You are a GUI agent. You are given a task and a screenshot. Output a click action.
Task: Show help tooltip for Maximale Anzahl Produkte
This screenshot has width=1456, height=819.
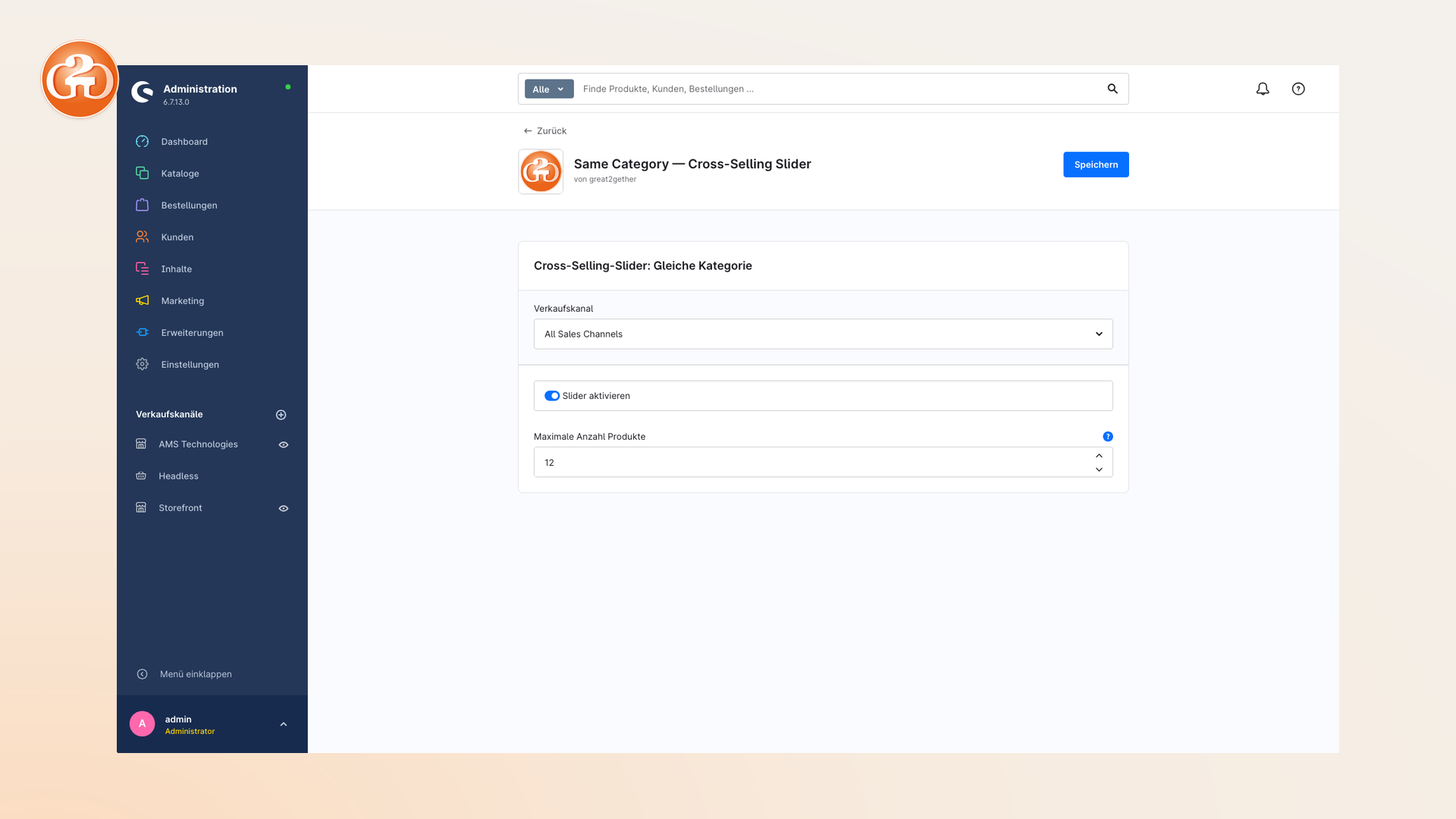point(1108,437)
